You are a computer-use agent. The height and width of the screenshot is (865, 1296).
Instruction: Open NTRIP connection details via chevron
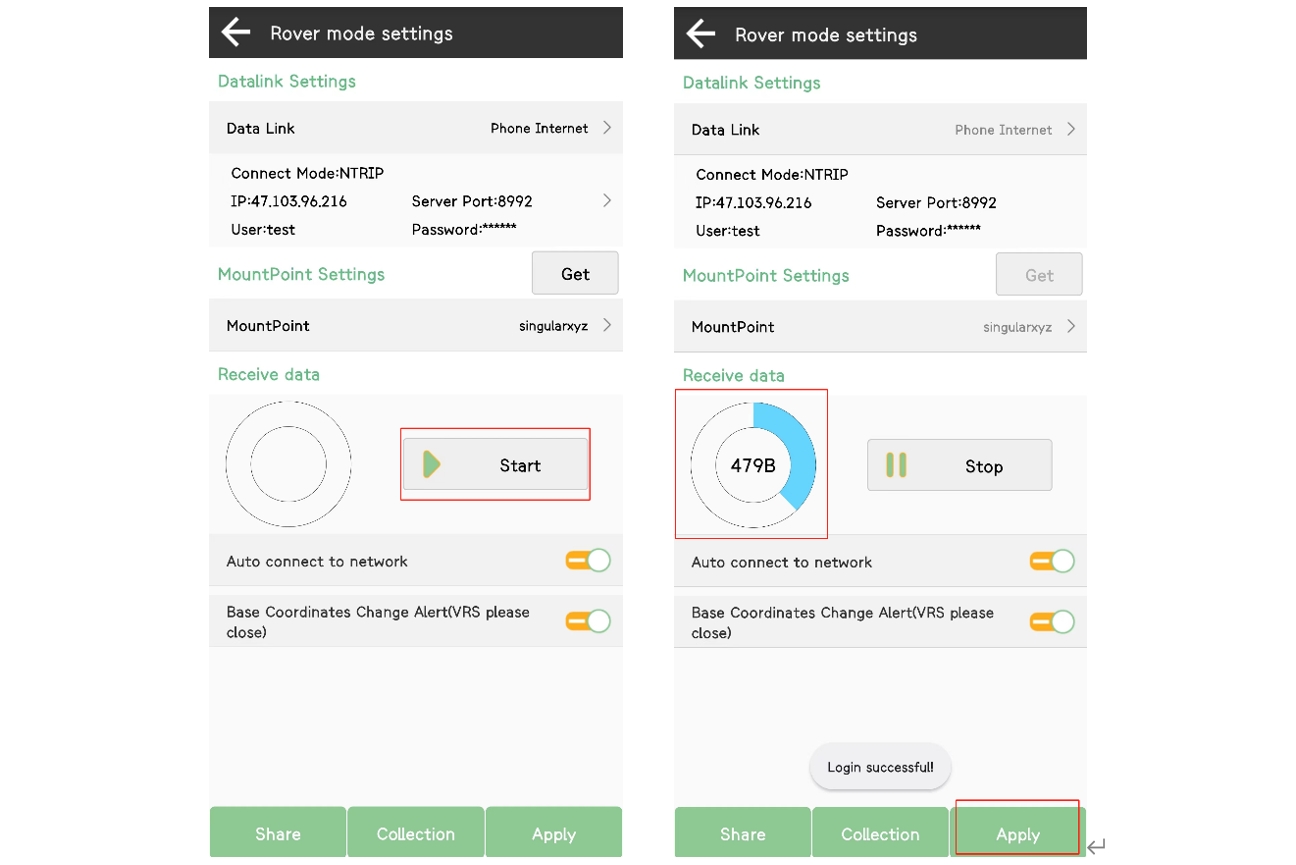coord(607,201)
